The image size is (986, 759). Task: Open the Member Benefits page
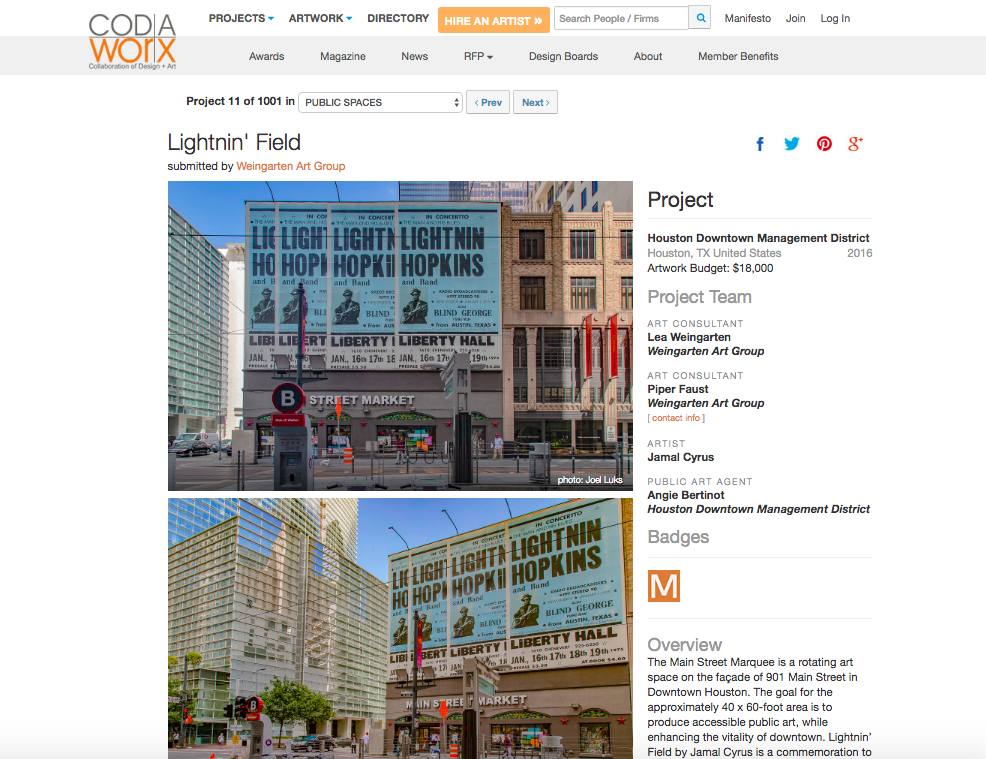[738, 56]
